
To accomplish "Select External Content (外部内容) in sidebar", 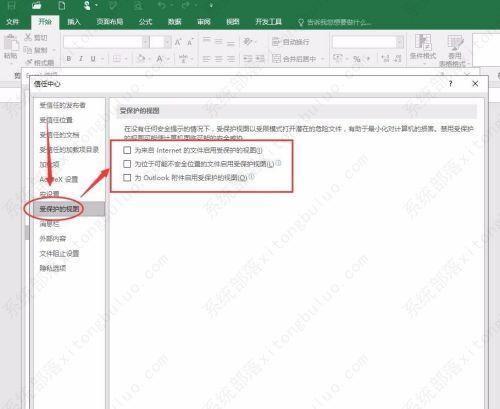I will pyautogui.click(x=53, y=239).
